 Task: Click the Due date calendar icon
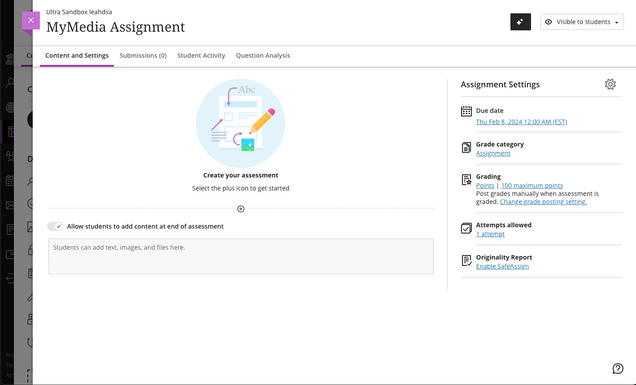tap(466, 111)
